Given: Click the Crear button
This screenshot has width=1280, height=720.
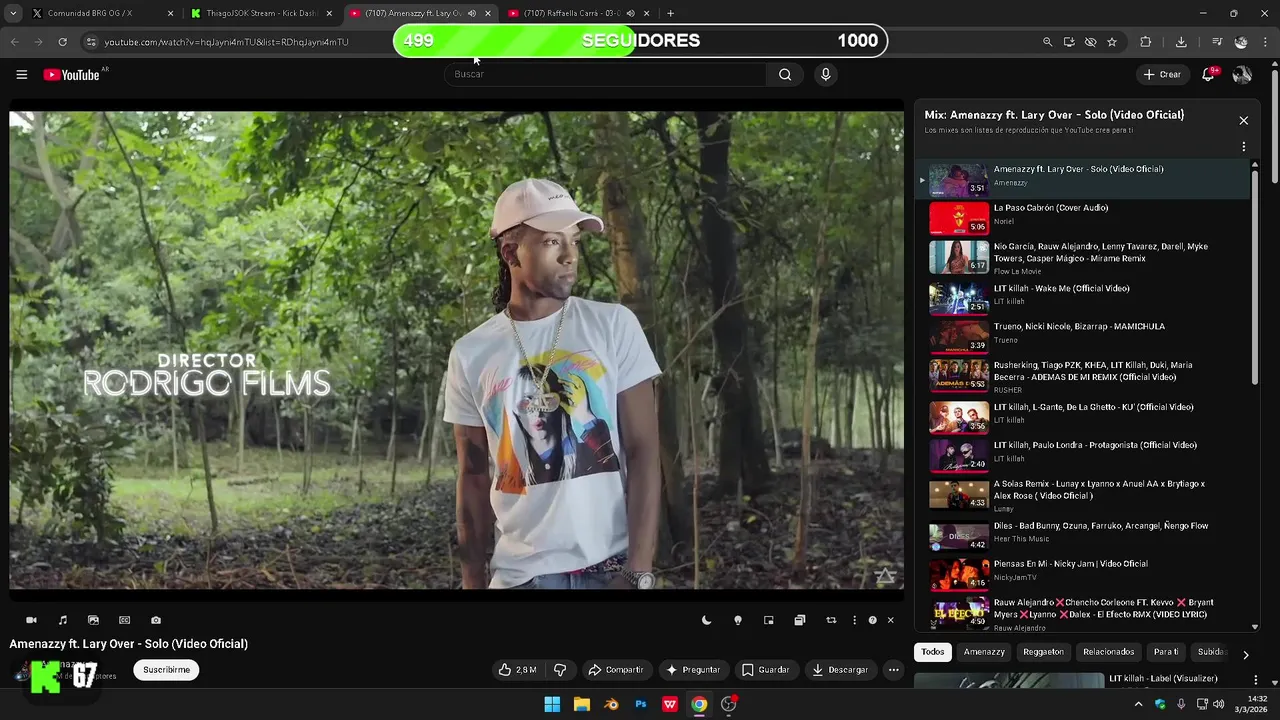Looking at the screenshot, I should (x=1163, y=74).
